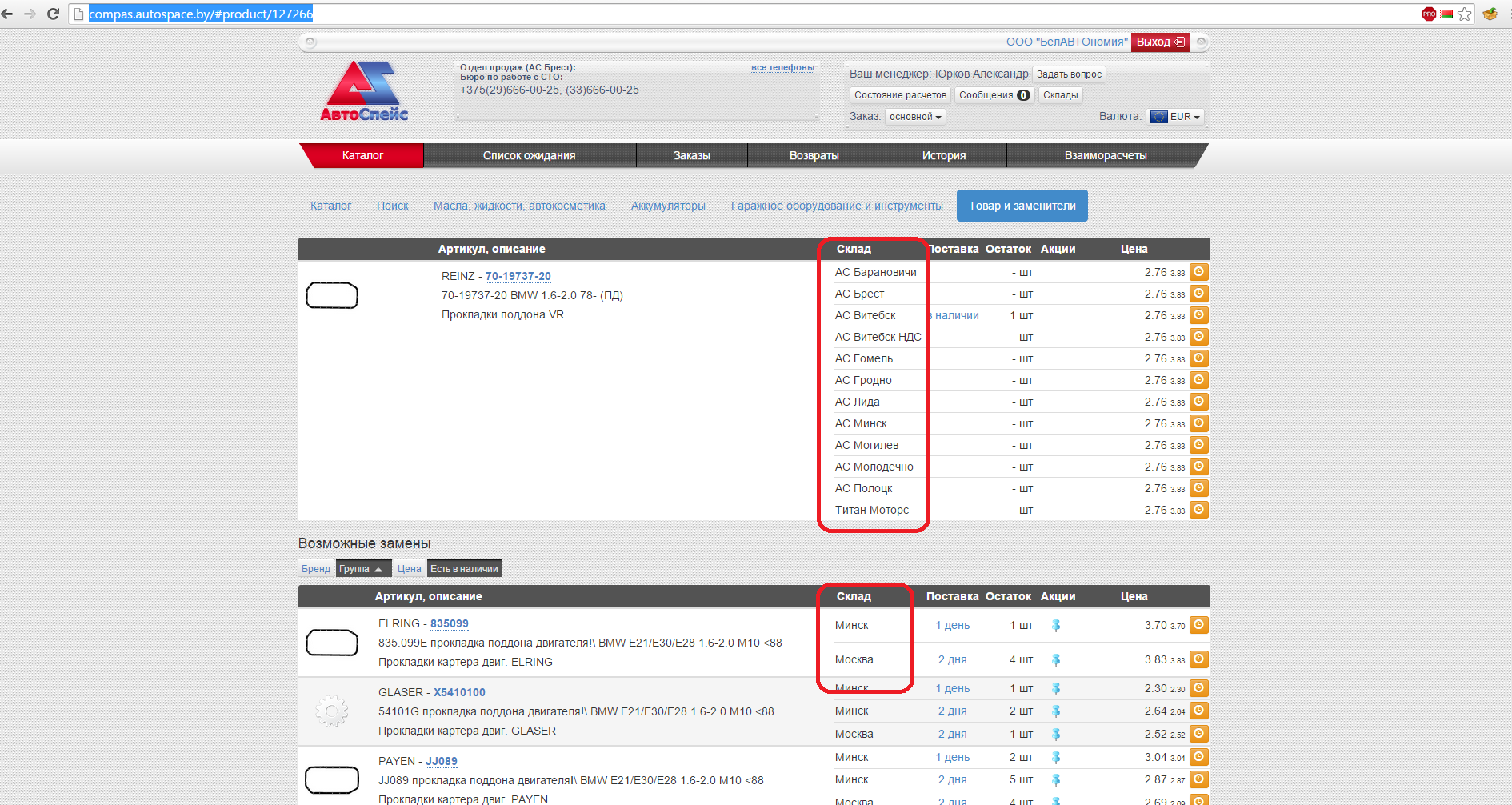Click the orange order icon for AC Барановичи

click(x=1198, y=272)
